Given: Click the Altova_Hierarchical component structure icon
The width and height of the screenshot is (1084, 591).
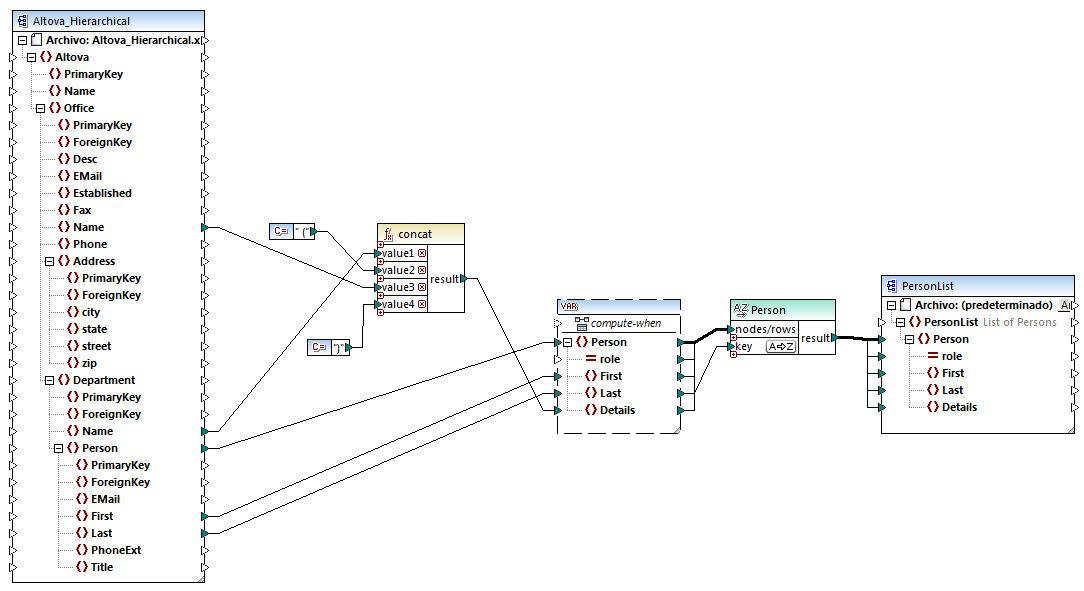Looking at the screenshot, I should coord(22,21).
